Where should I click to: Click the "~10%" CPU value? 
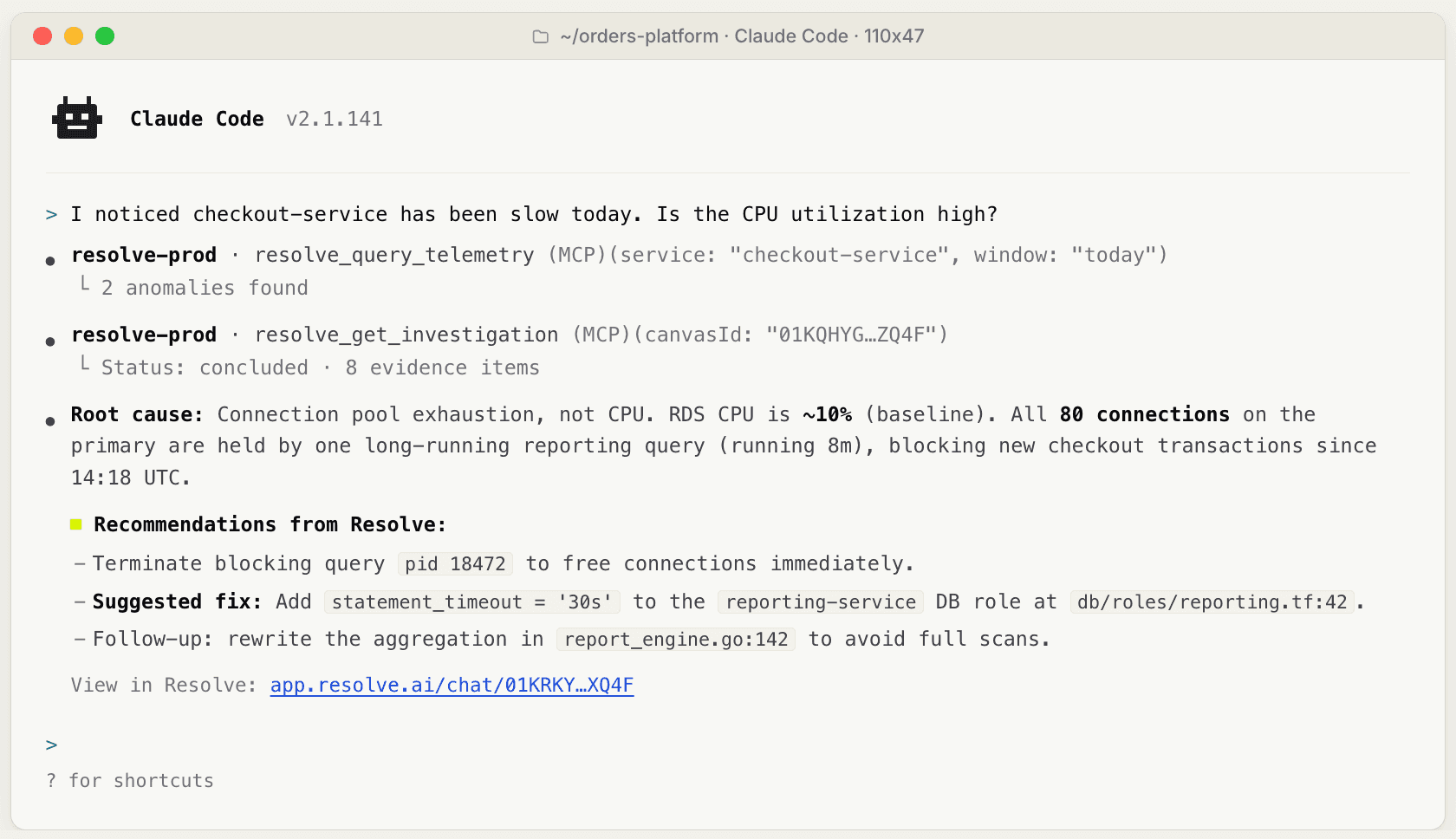(827, 414)
